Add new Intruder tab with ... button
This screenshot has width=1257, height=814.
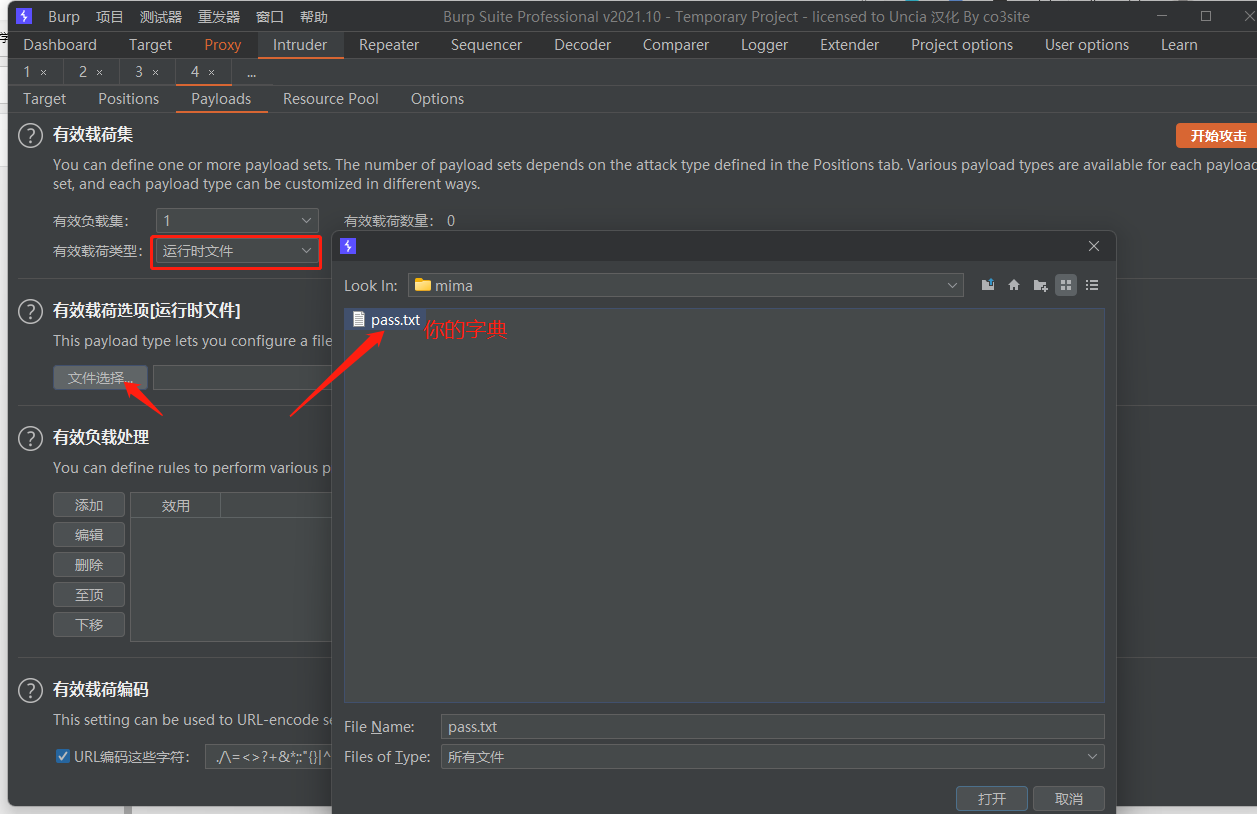(x=251, y=73)
